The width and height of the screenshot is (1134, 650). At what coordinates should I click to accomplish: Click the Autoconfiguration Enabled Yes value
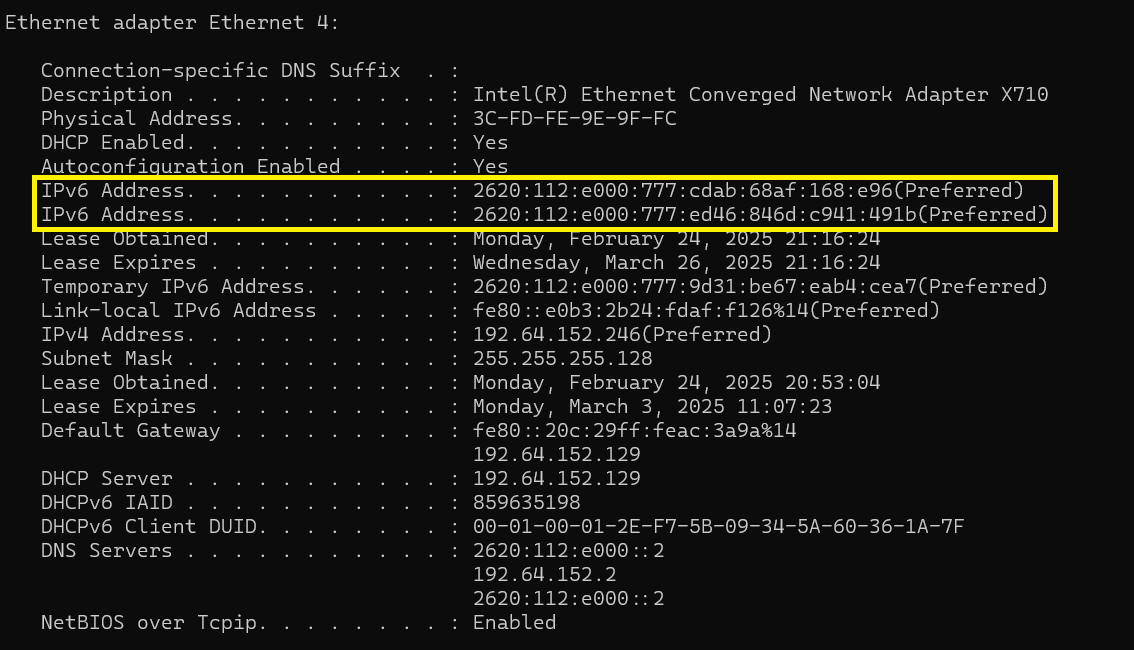point(490,167)
